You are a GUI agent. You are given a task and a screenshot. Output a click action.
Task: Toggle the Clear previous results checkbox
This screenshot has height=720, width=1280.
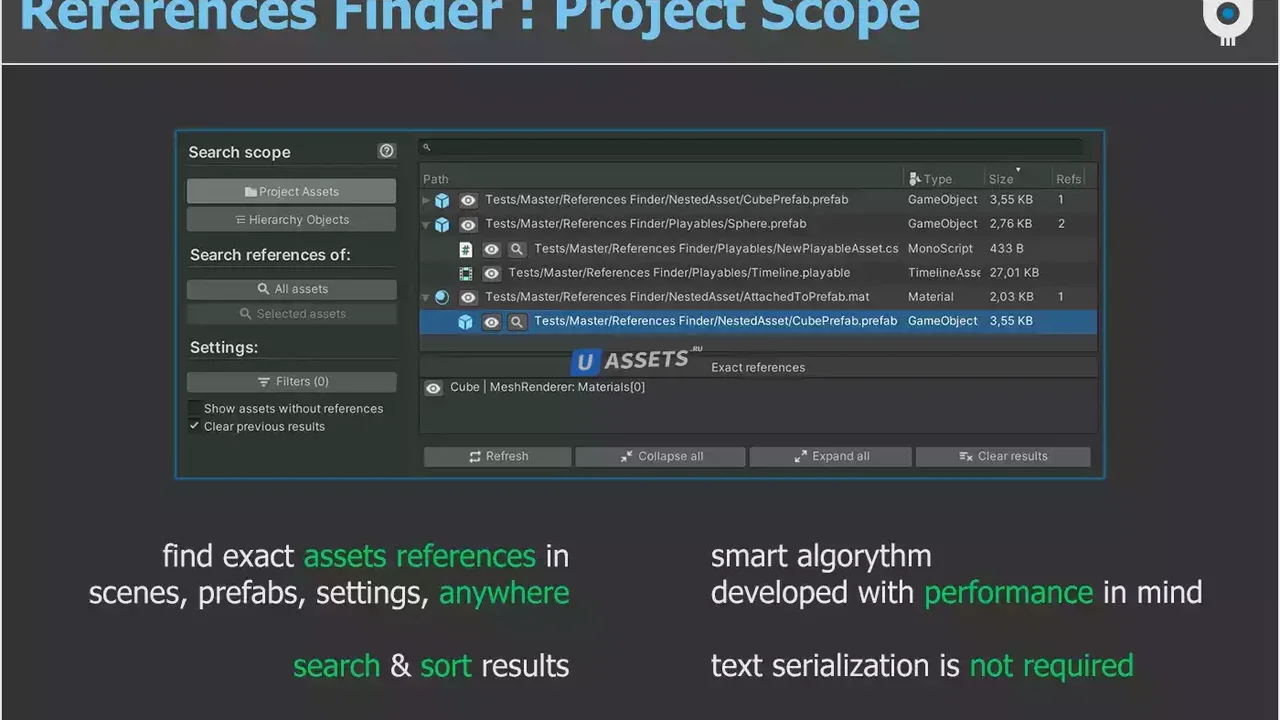(x=194, y=426)
